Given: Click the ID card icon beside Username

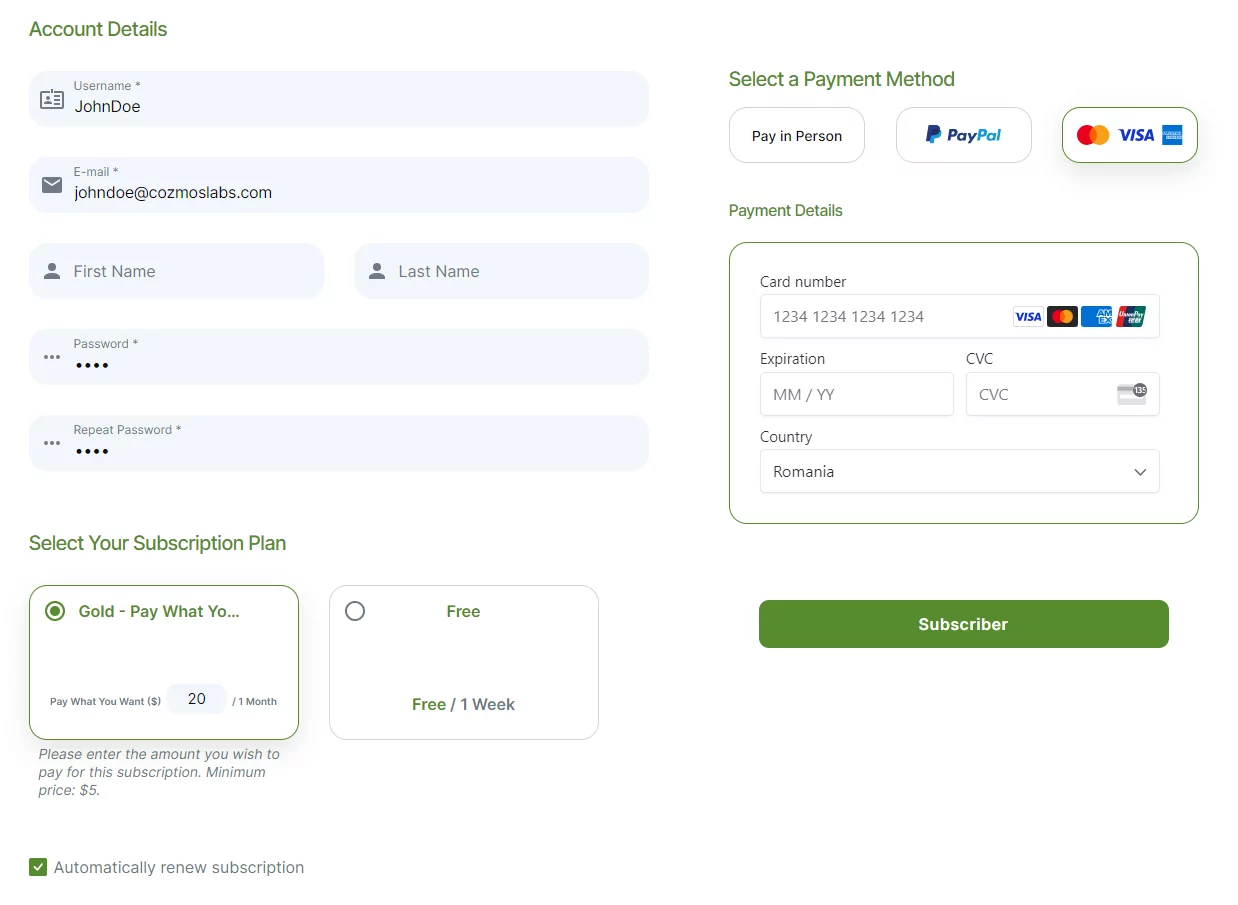Looking at the screenshot, I should [x=51, y=99].
